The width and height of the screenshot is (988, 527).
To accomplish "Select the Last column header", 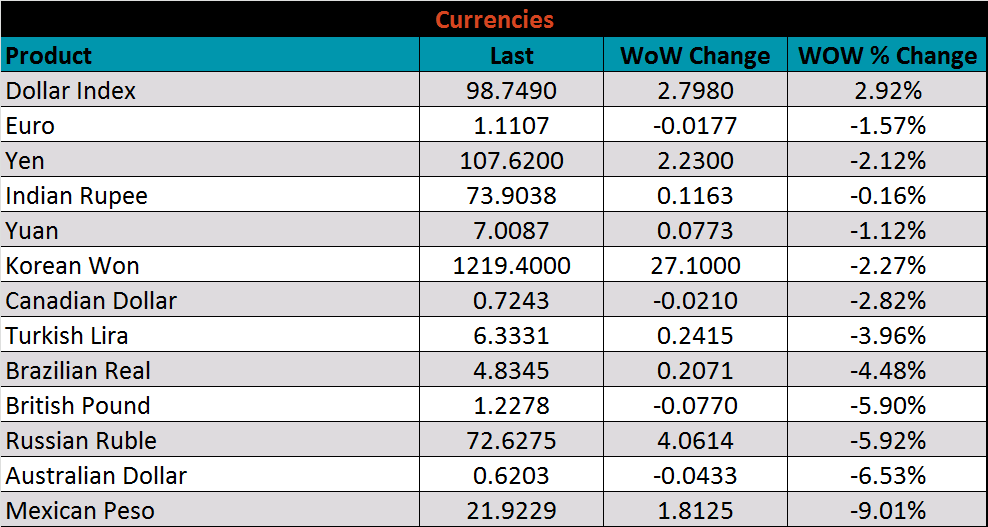I will click(x=511, y=56).
